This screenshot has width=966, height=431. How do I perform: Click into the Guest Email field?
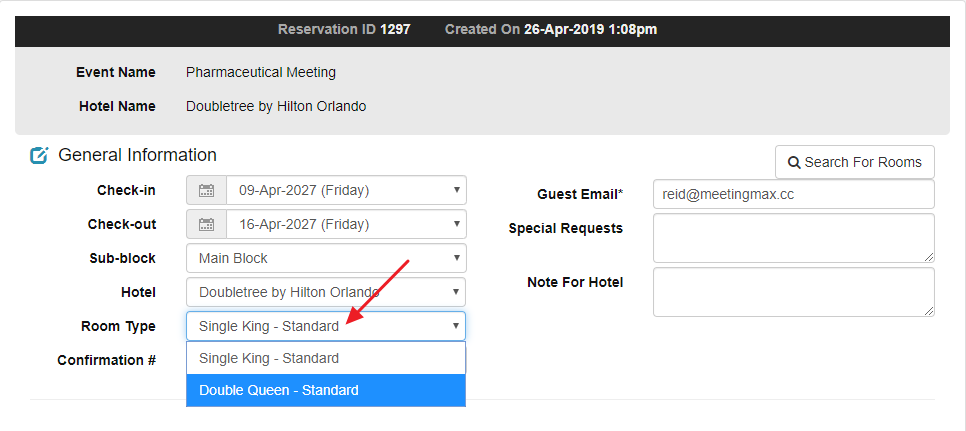tap(793, 194)
